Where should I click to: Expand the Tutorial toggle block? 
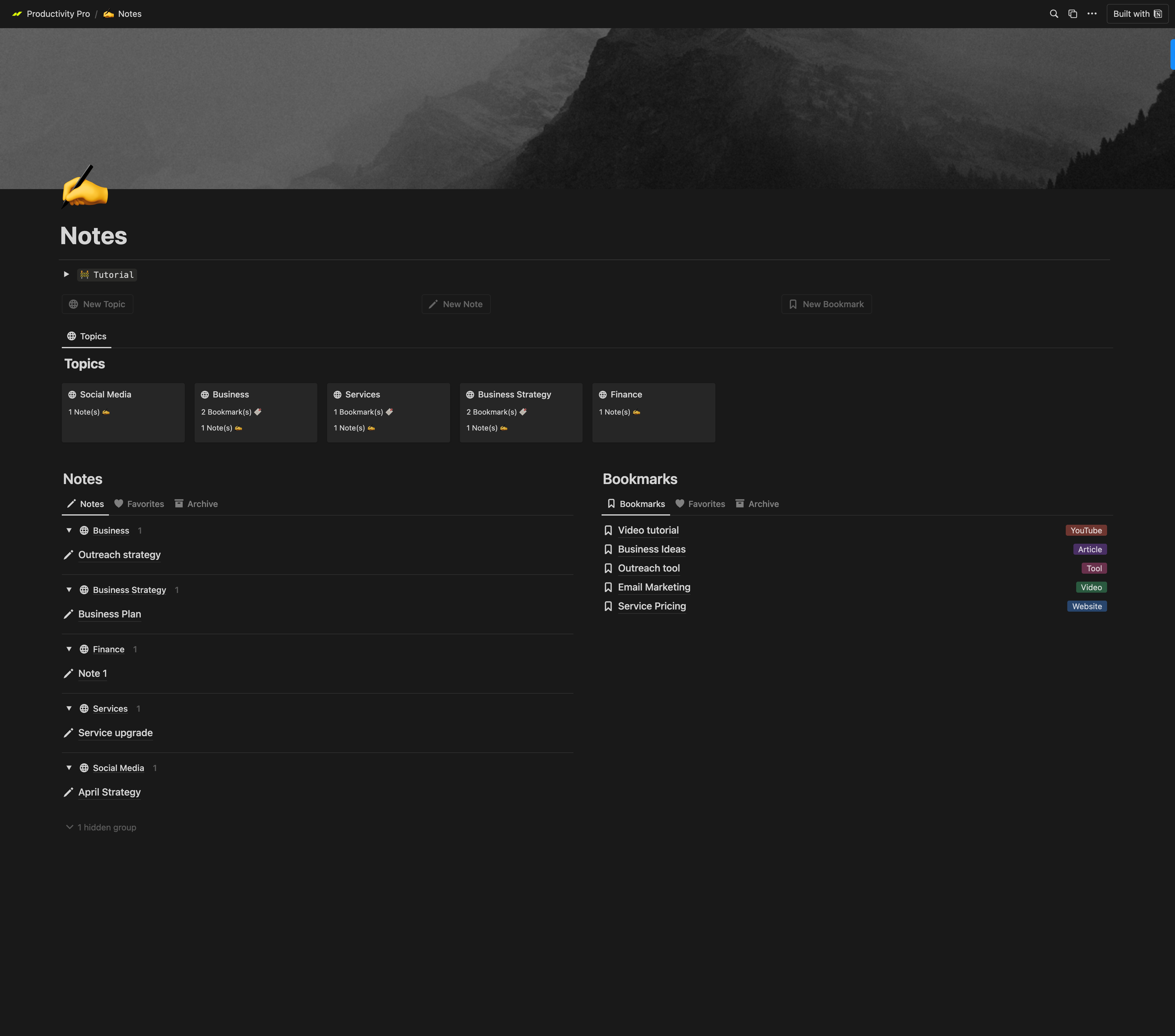(x=67, y=274)
